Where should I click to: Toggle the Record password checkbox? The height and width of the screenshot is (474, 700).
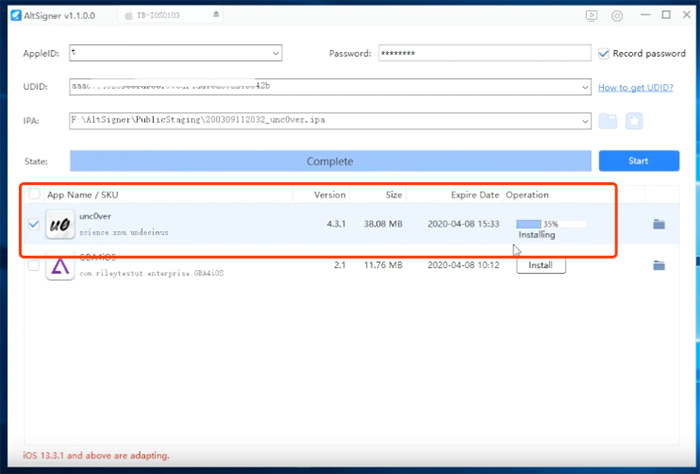pyautogui.click(x=604, y=53)
